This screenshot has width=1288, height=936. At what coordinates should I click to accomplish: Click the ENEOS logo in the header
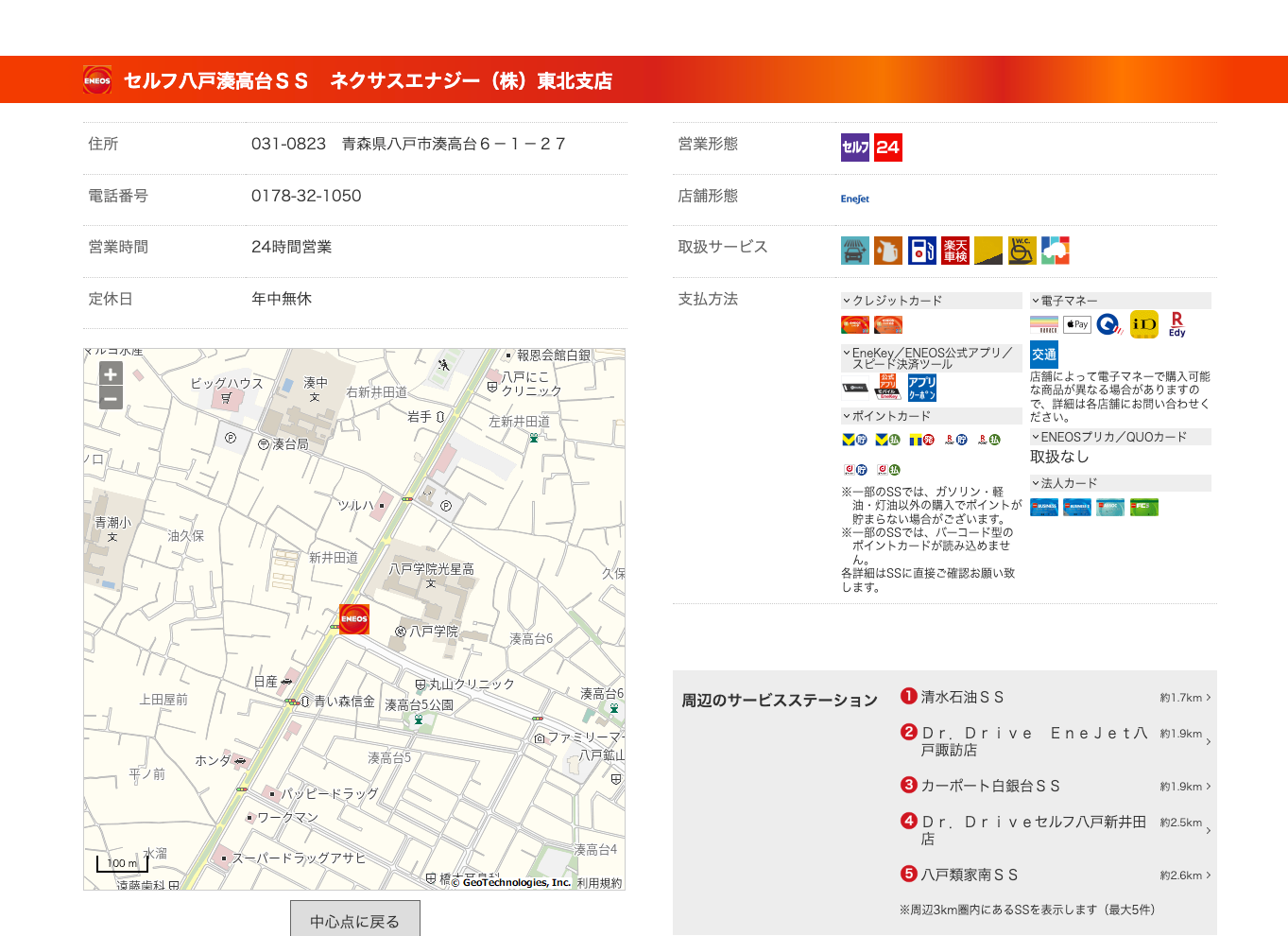coord(97,80)
